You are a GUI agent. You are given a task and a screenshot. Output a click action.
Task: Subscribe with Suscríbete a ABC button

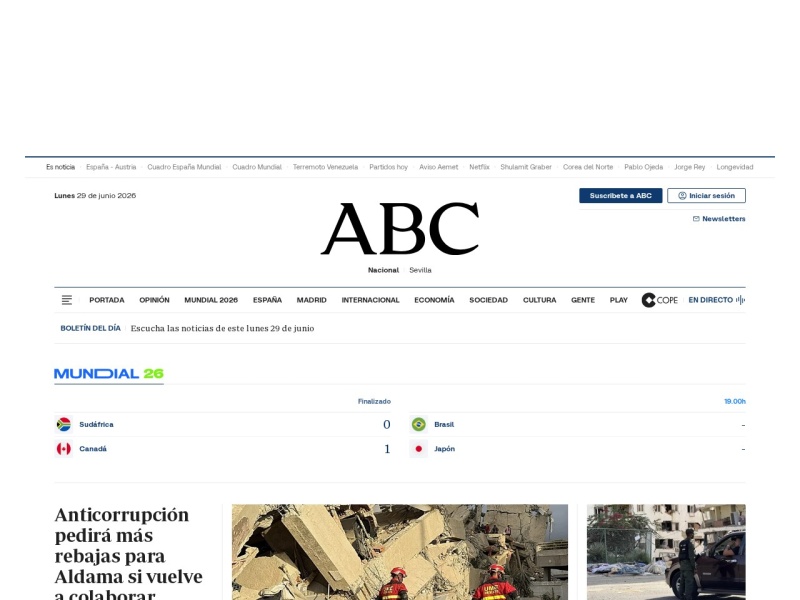[x=620, y=195]
